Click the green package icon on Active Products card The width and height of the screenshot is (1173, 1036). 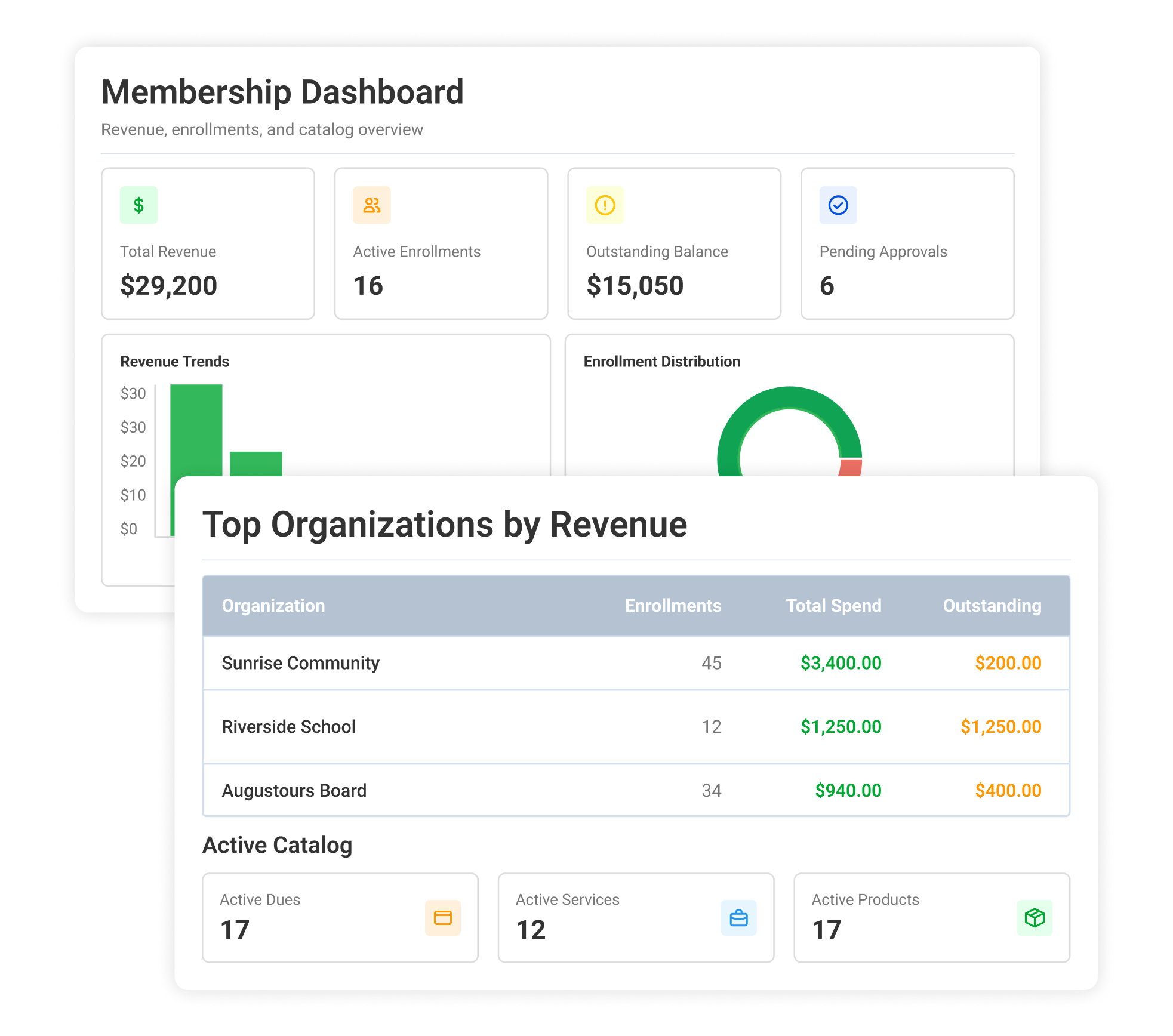coord(1035,918)
